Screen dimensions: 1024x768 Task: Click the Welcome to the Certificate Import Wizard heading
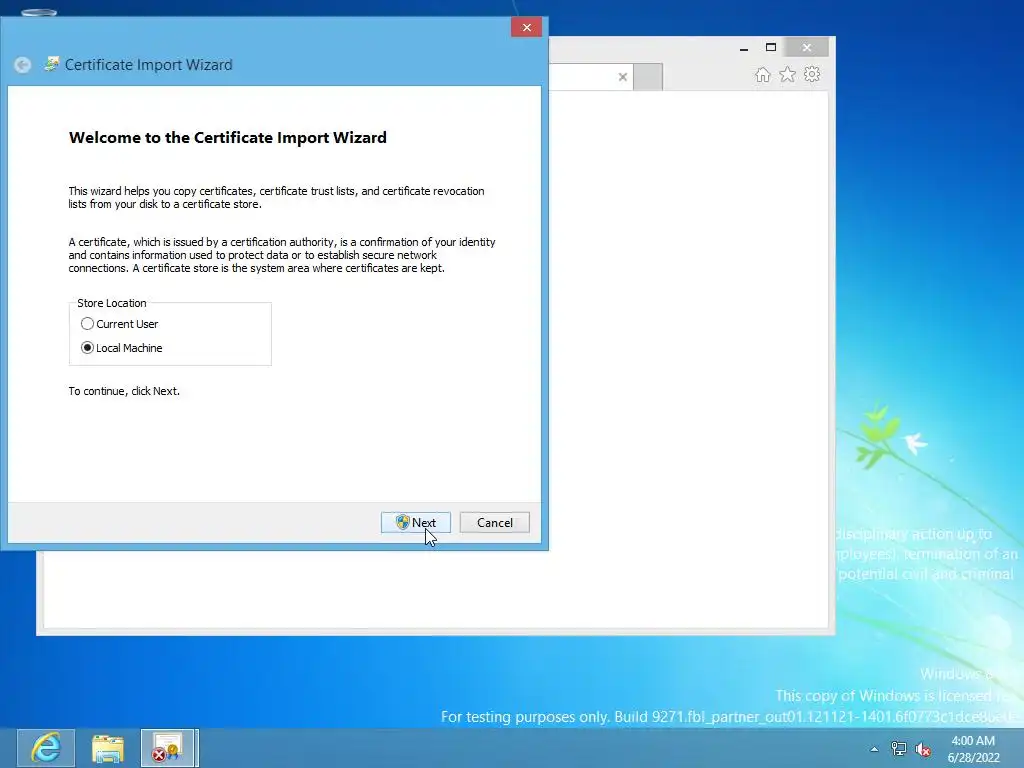pyautogui.click(x=228, y=138)
